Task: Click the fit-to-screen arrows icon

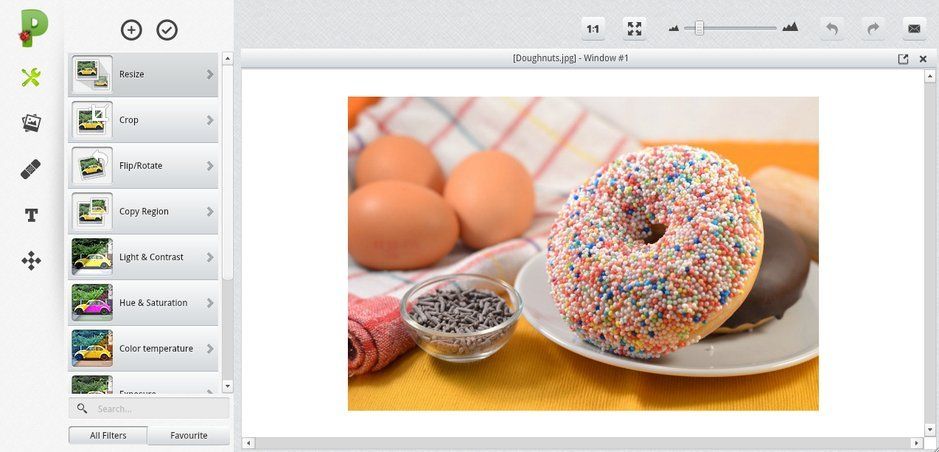Action: 634,29
